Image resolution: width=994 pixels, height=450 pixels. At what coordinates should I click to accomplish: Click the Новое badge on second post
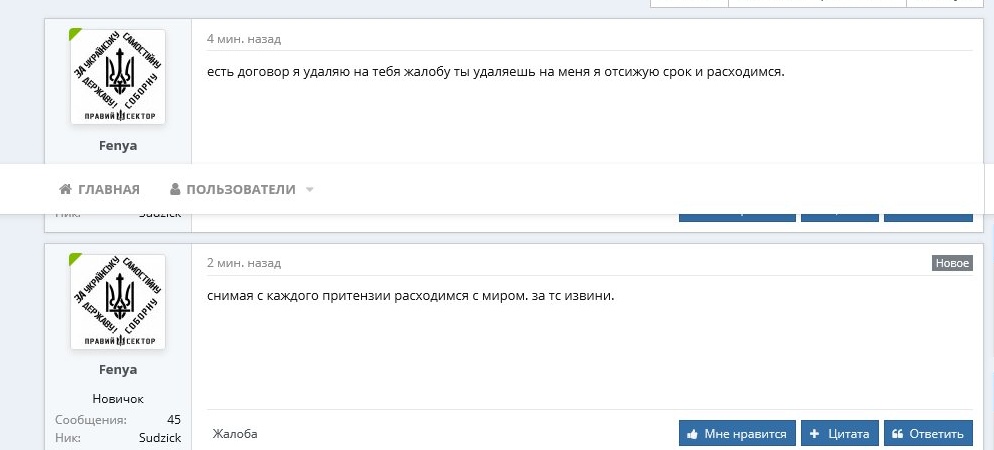[x=952, y=263]
